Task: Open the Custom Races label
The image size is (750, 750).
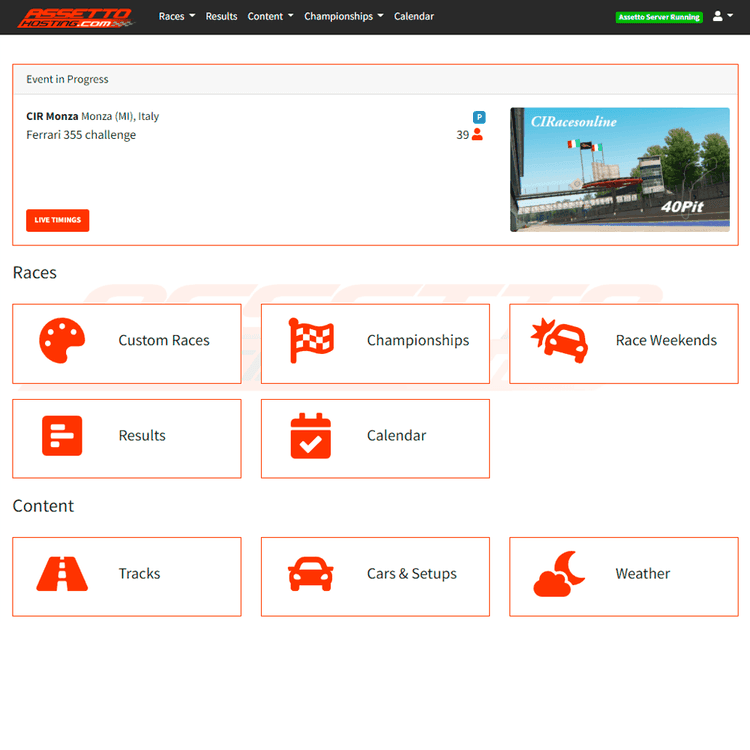Action: (x=164, y=340)
